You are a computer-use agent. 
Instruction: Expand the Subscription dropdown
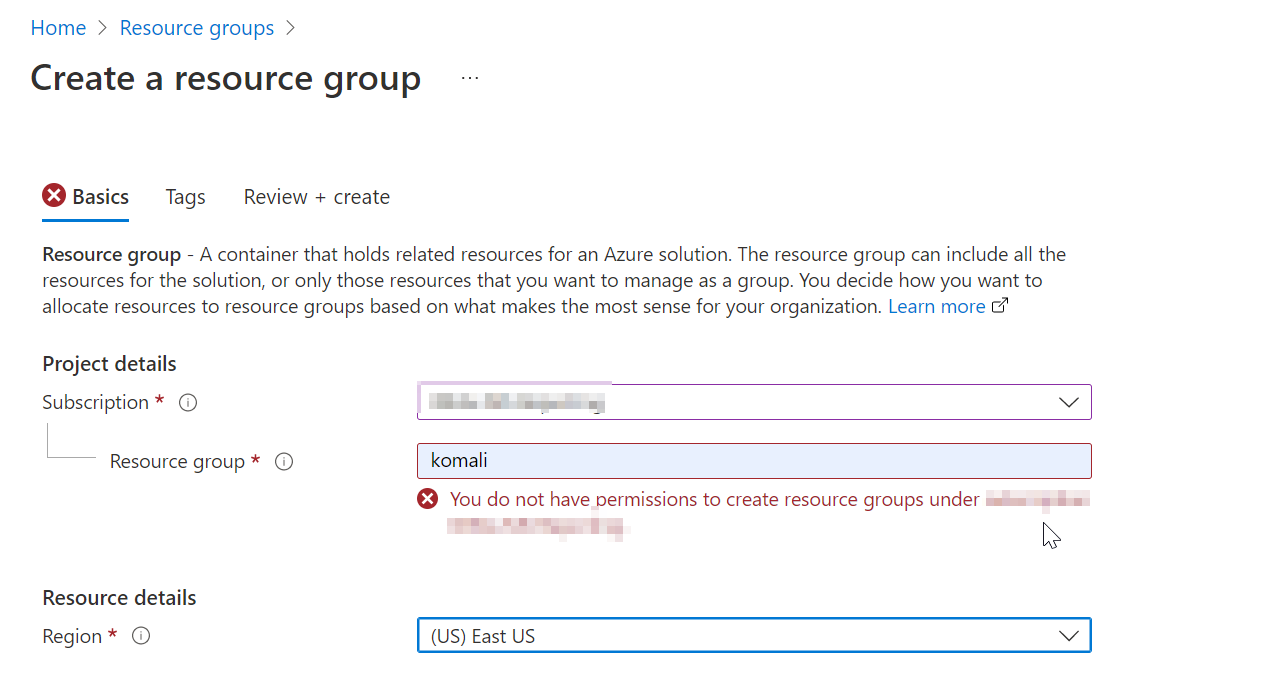tap(754, 402)
